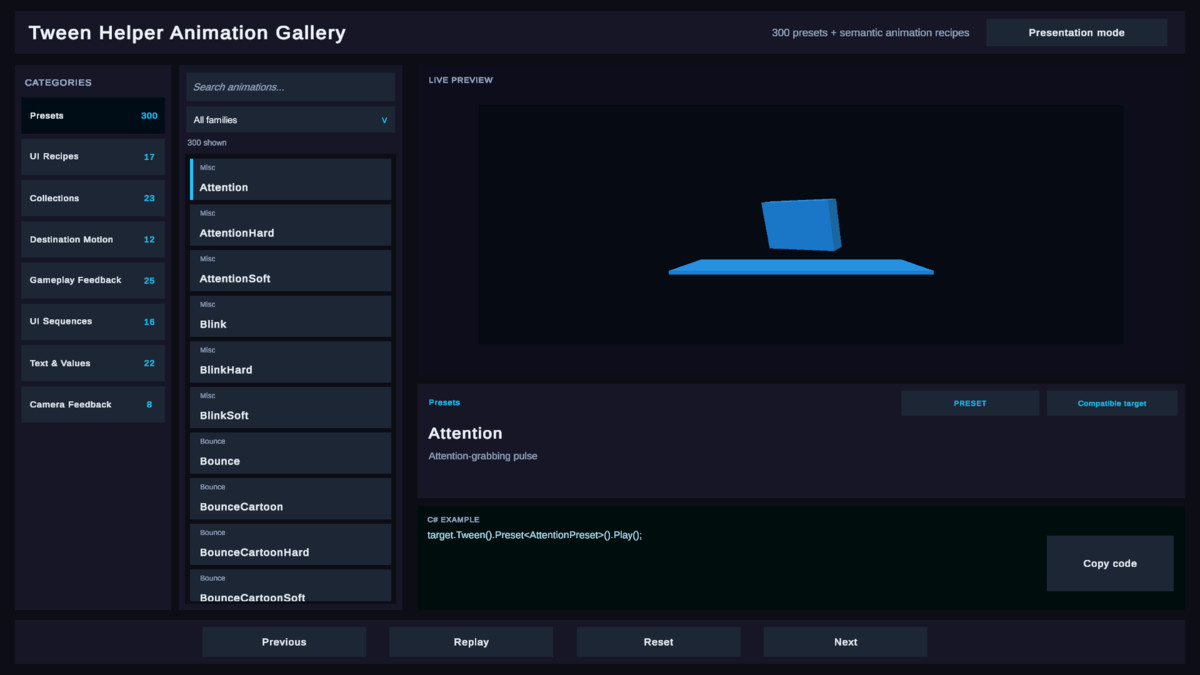Viewport: 1200px width, 675px height.
Task: Replay the current animation
Action: (471, 642)
